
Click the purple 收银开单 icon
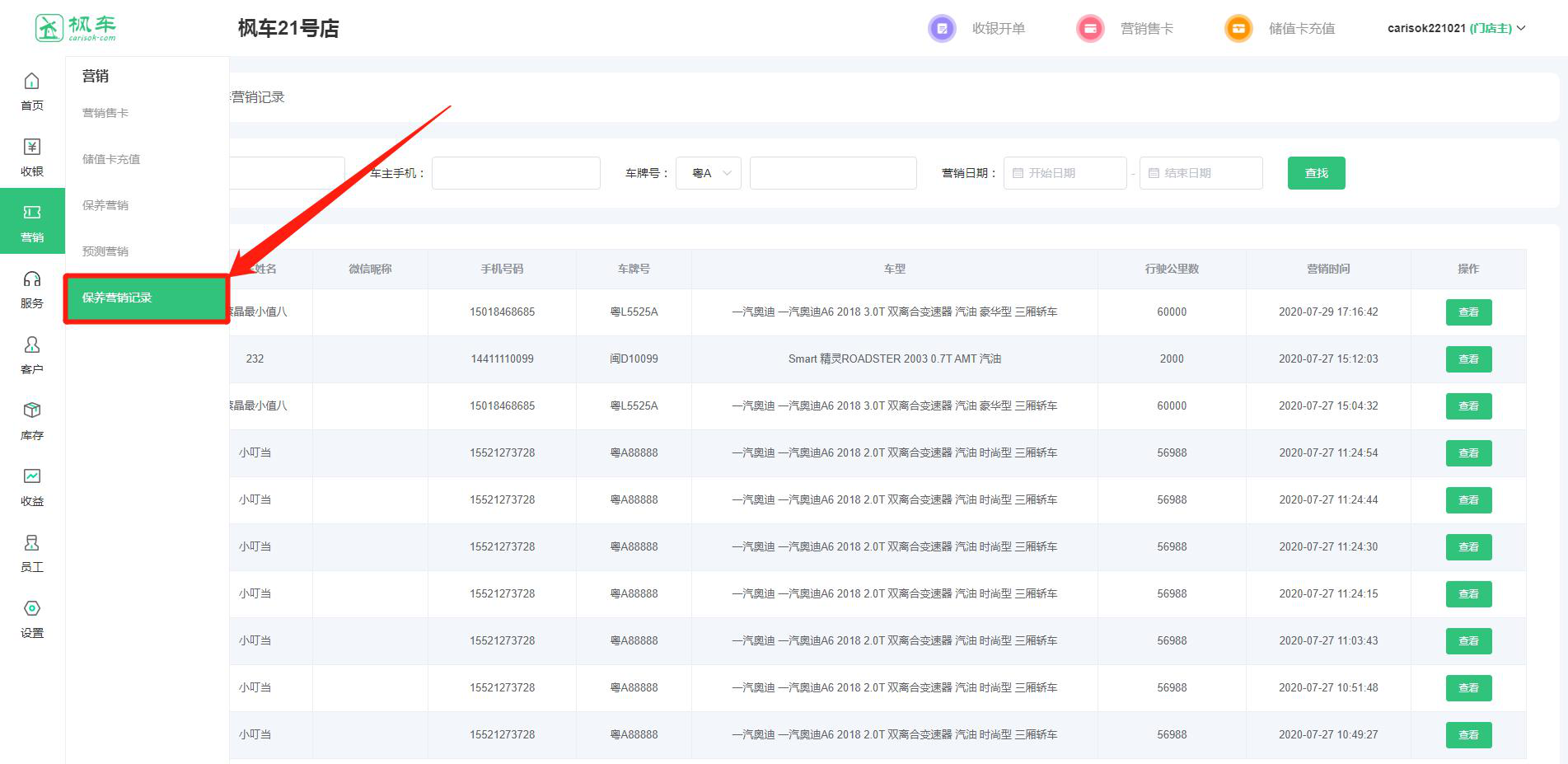click(942, 29)
